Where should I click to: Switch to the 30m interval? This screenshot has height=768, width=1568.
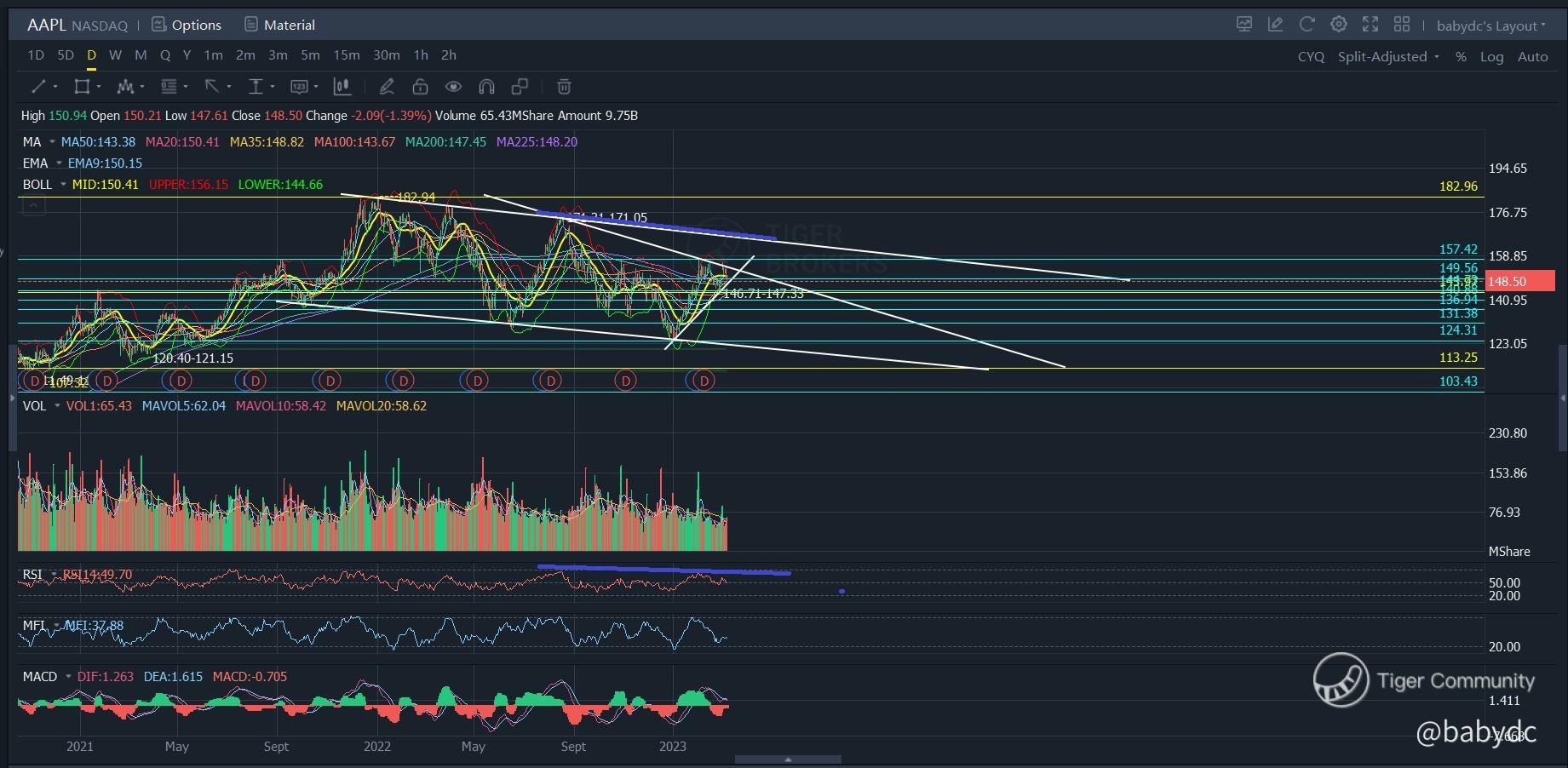click(x=386, y=55)
